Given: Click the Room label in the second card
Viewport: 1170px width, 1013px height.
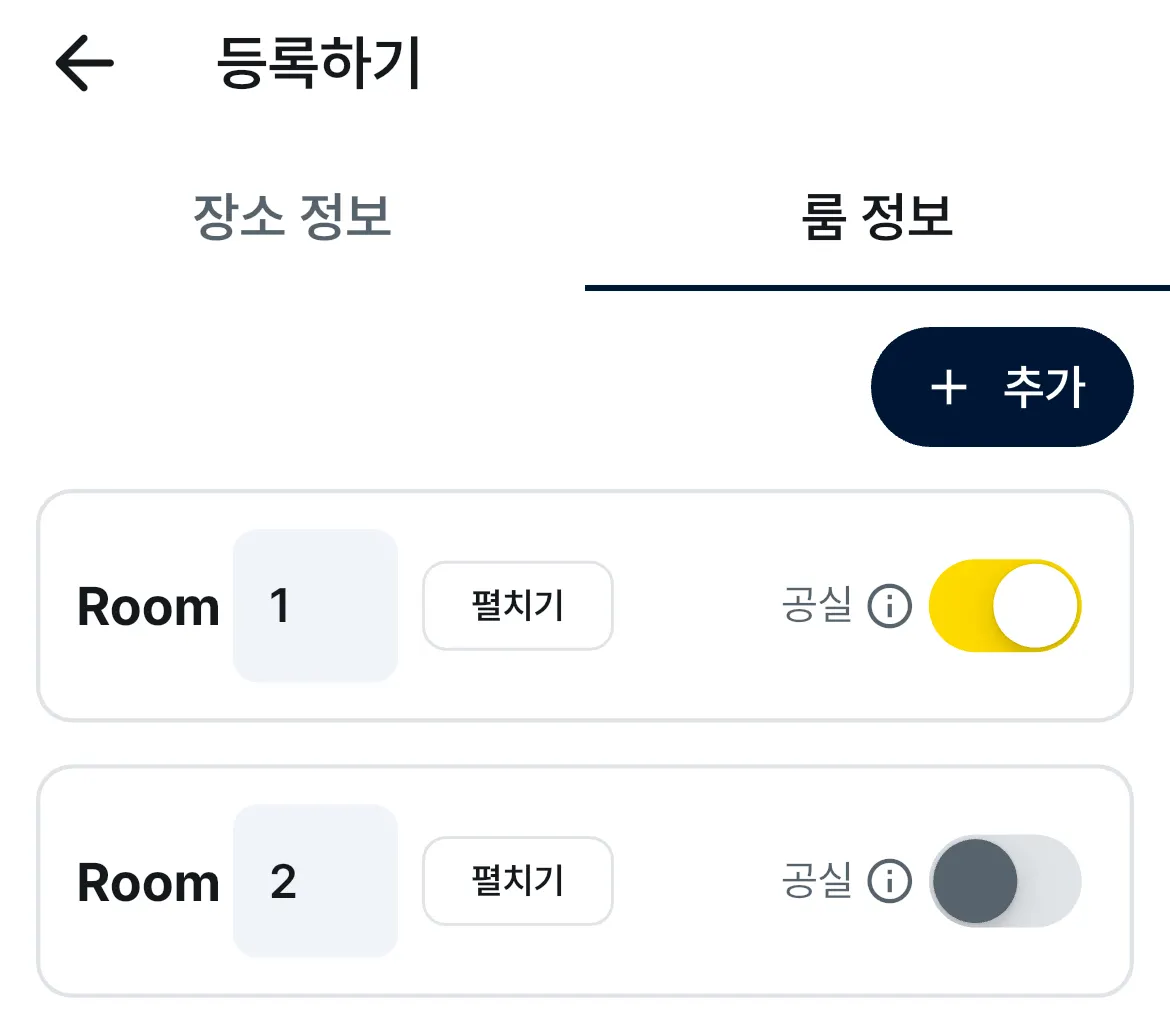Looking at the screenshot, I should pos(148,882).
